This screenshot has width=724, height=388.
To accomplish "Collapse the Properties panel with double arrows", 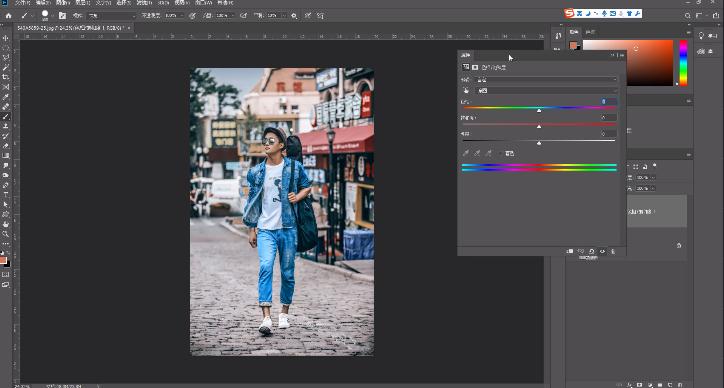I will pos(613,55).
